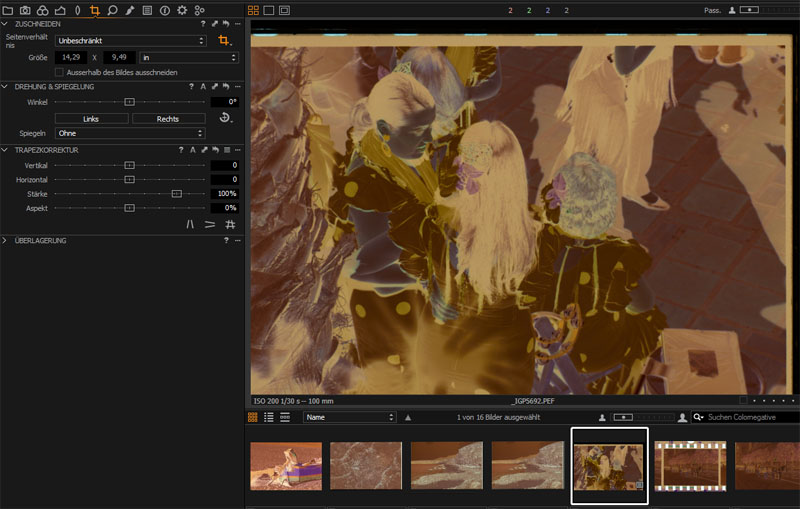
Task: Toggle single-image viewer mode
Action: pyautogui.click(x=269, y=10)
